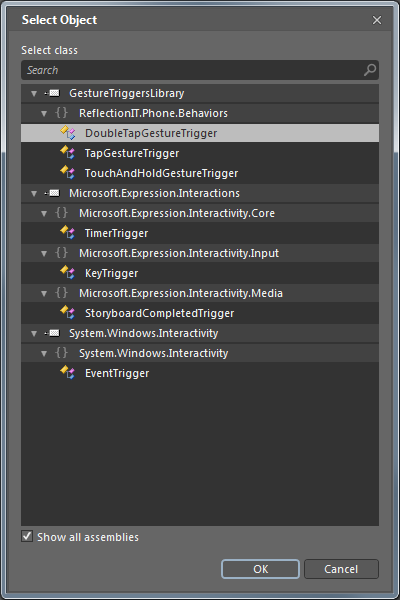The width and height of the screenshot is (400, 600).
Task: Focus the class Search field
Action: (200, 70)
